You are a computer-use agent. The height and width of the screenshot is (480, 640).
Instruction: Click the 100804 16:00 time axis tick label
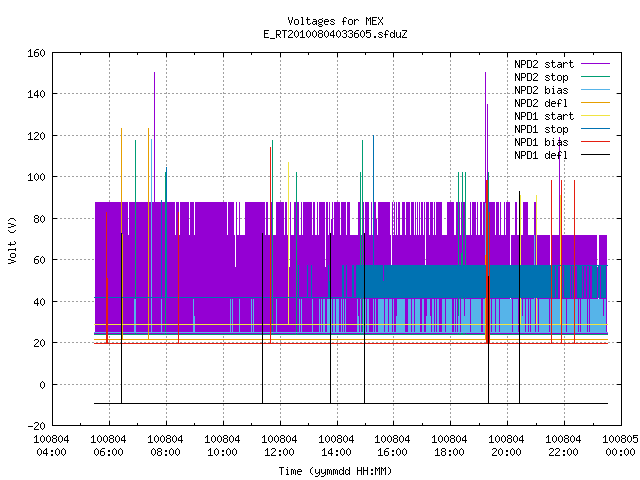(393, 446)
